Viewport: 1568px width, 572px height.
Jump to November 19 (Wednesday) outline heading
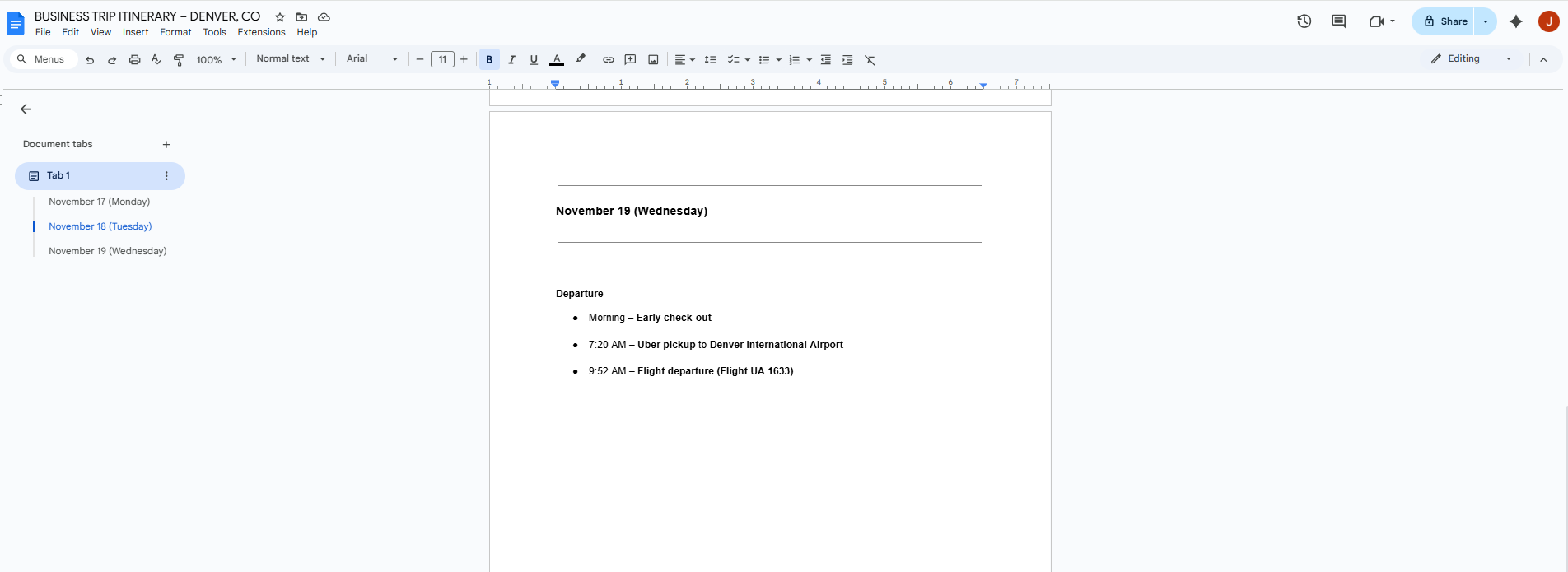coord(107,251)
